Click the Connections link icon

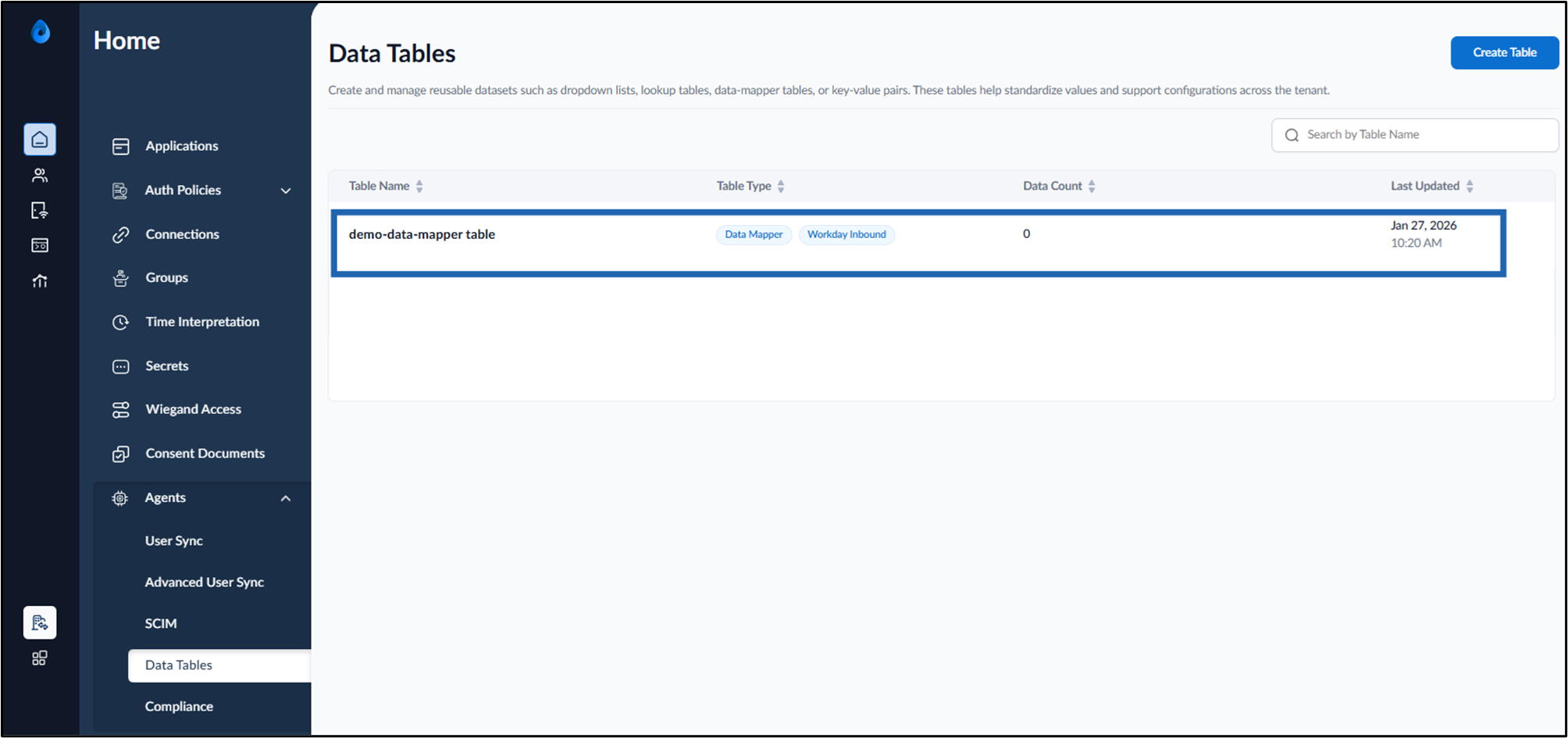tap(120, 234)
